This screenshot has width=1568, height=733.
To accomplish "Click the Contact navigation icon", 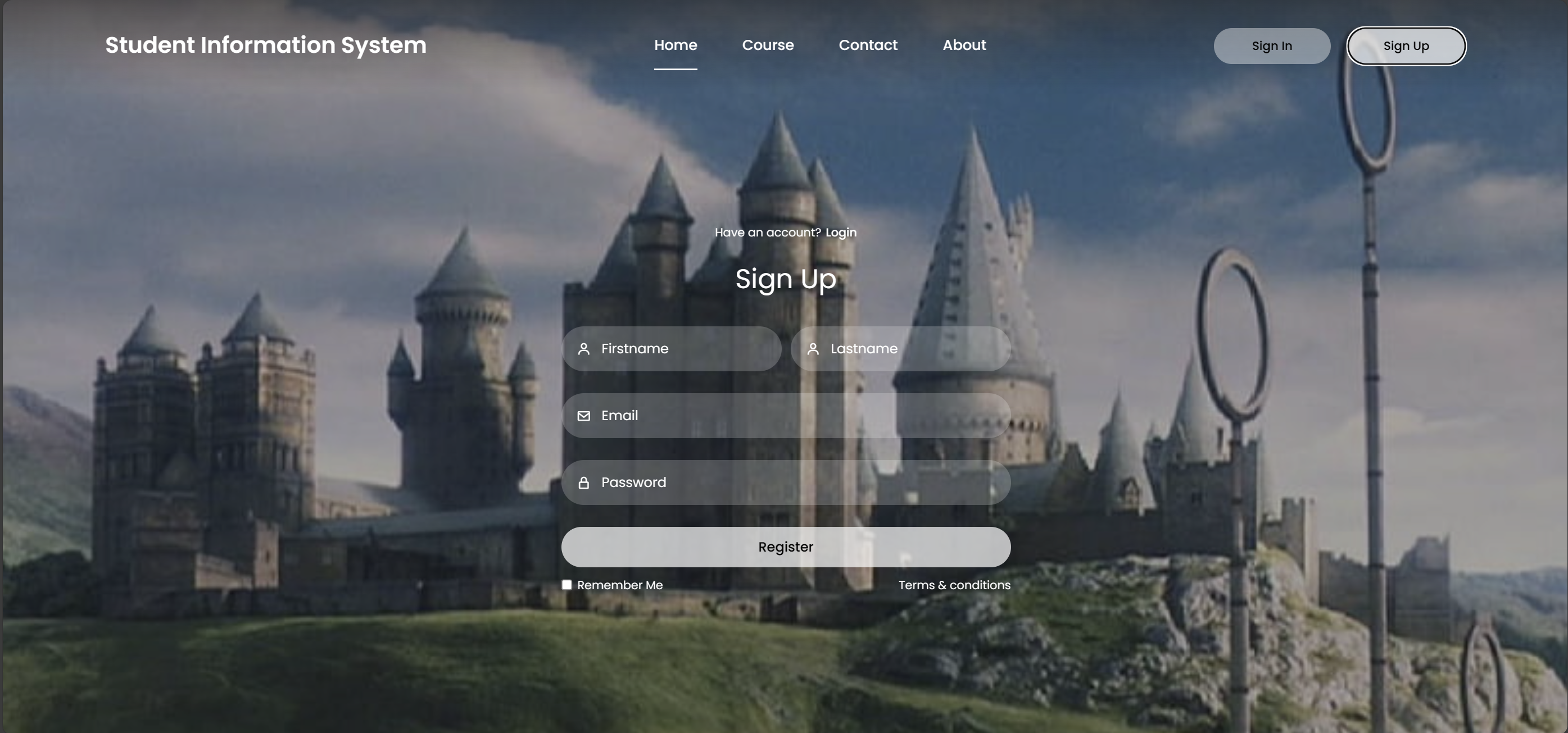I will (867, 45).
